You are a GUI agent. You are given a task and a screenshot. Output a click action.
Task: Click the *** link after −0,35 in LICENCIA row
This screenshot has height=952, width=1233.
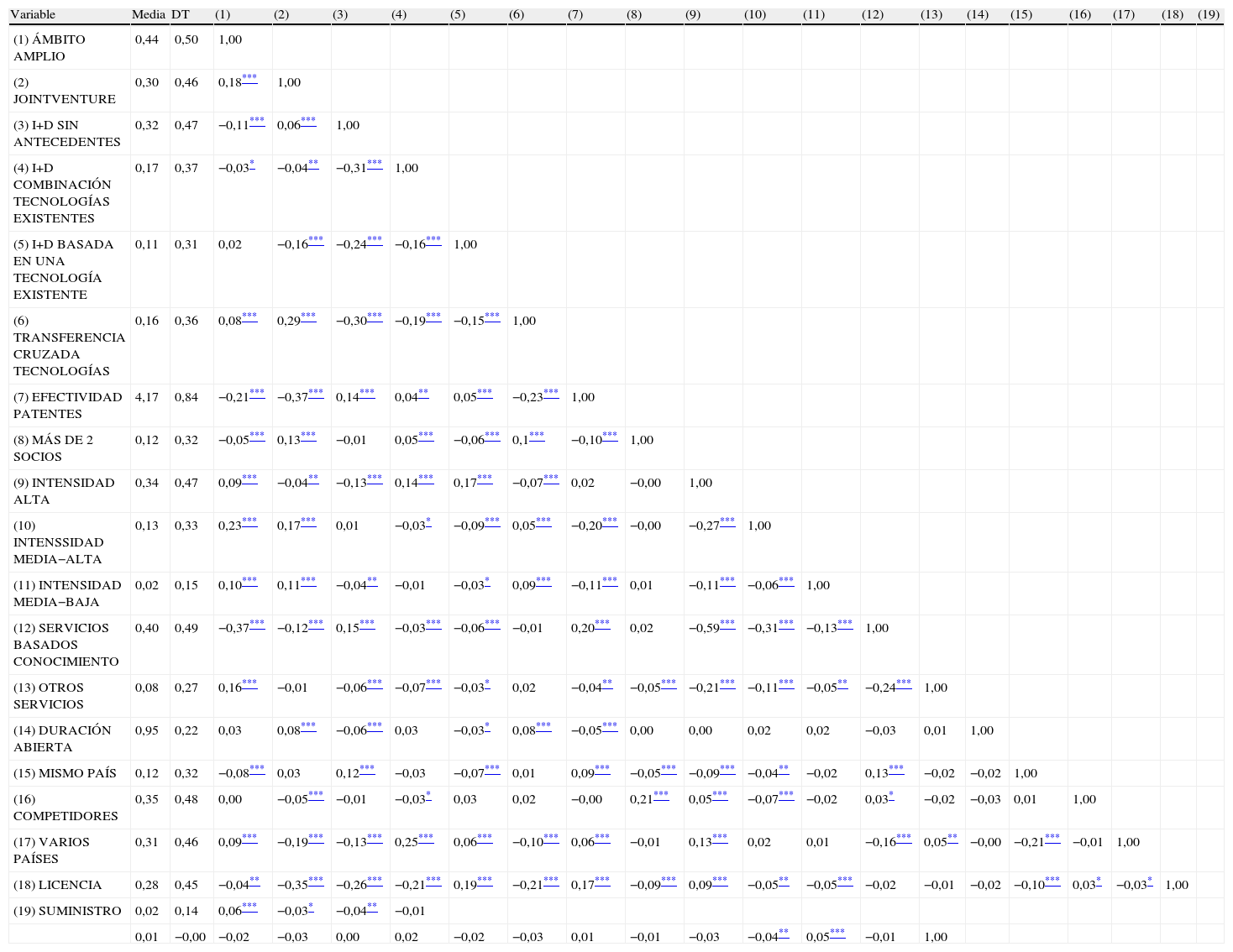click(316, 881)
